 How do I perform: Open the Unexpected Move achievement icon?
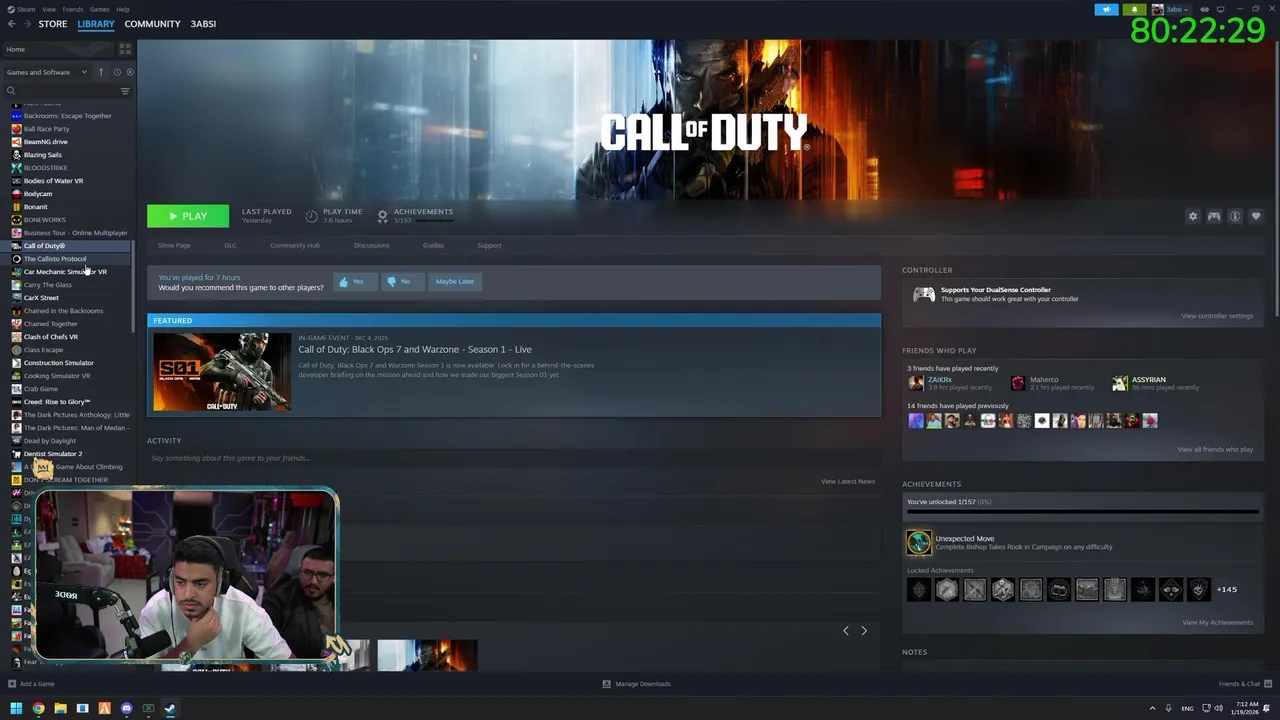click(x=918, y=542)
